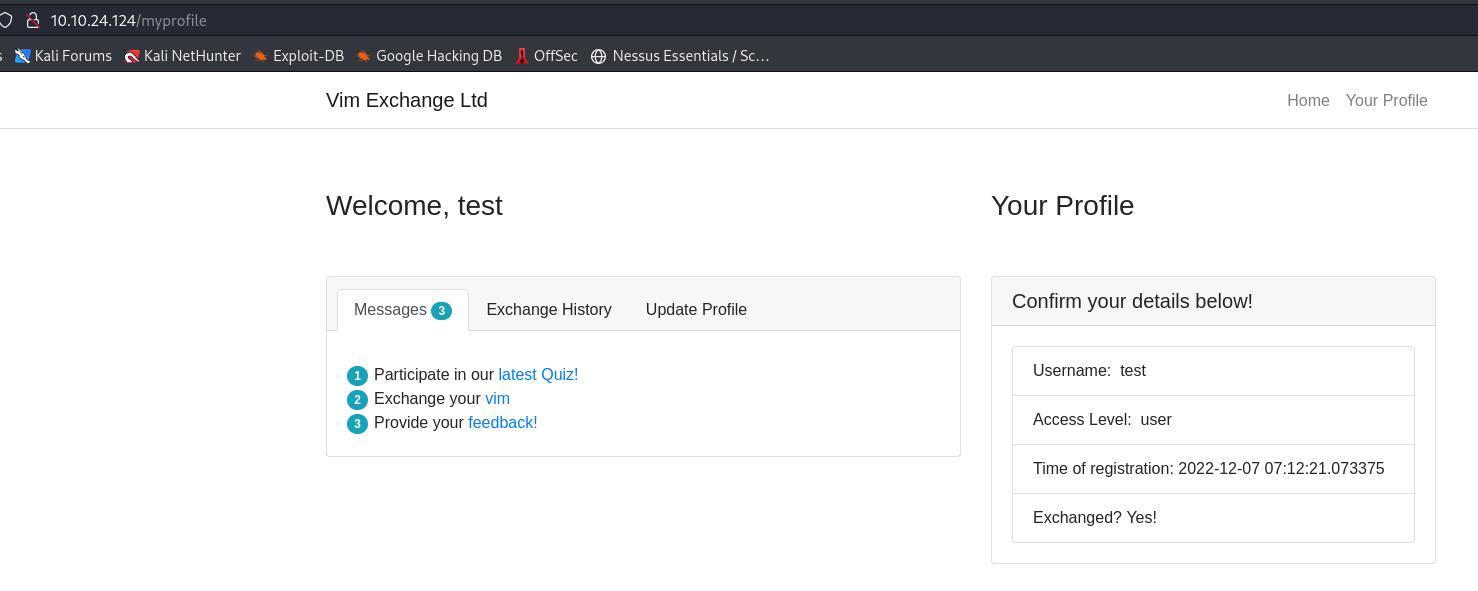Screen dimensions: 1478x591
Task: Open the latest Quiz link
Action: coord(538,375)
